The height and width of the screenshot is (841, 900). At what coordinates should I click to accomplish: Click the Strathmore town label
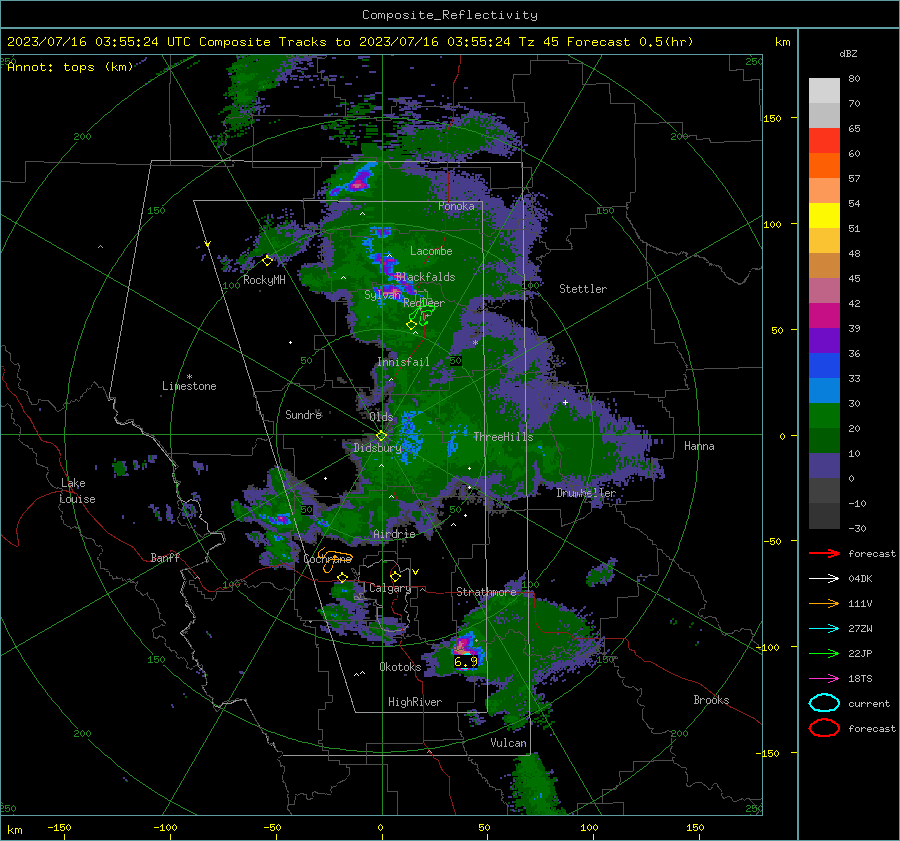pos(486,592)
